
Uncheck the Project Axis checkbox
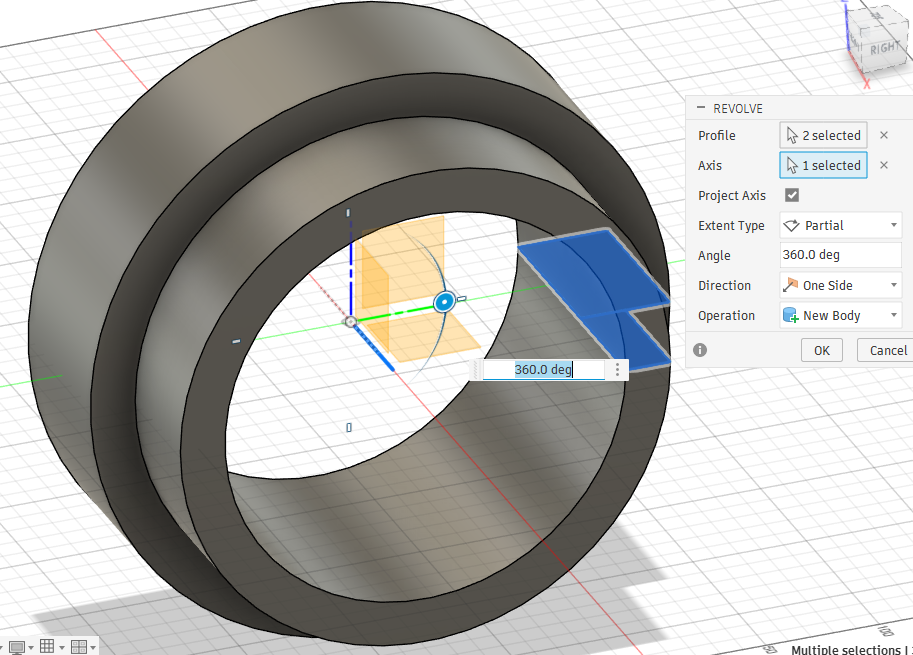pos(792,195)
